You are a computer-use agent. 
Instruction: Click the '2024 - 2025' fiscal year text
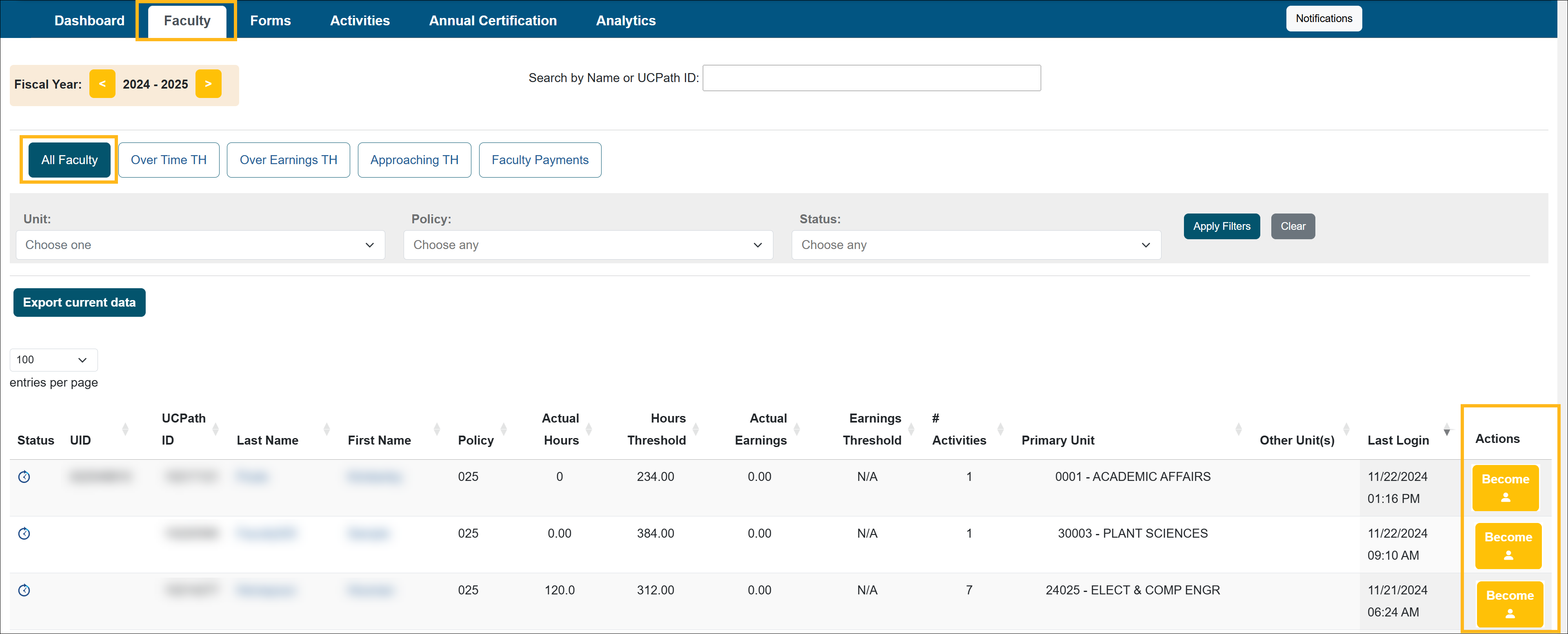[x=155, y=84]
